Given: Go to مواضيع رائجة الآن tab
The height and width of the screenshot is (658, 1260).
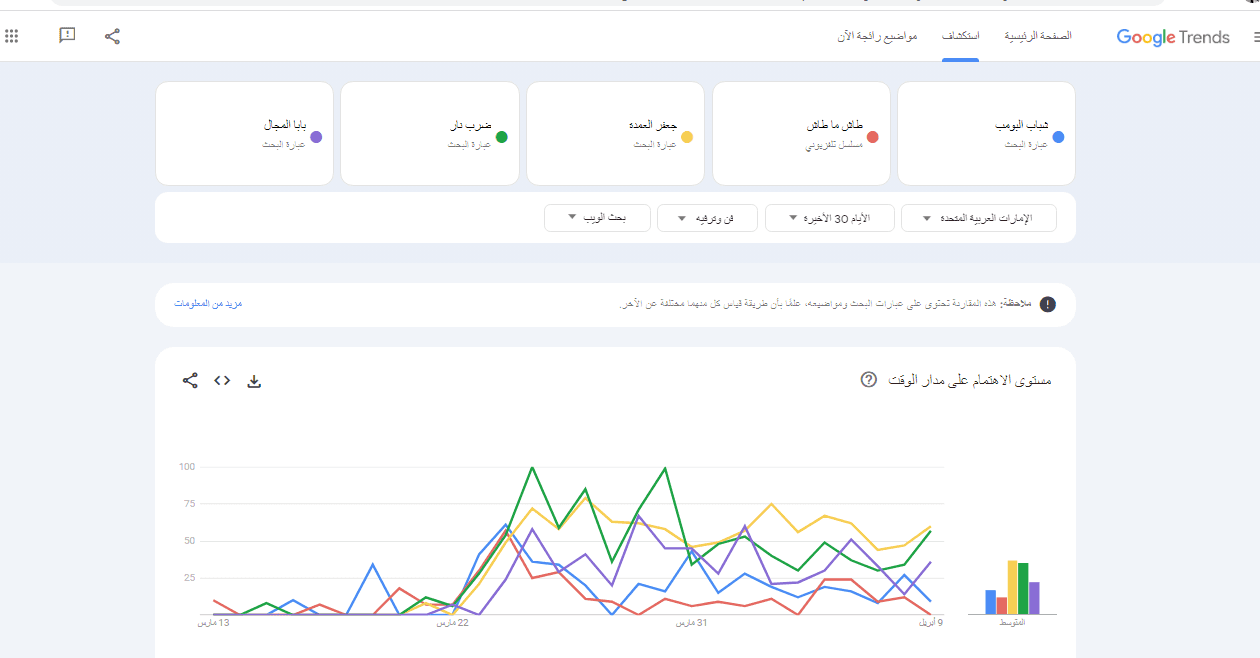Looking at the screenshot, I should [x=877, y=36].
